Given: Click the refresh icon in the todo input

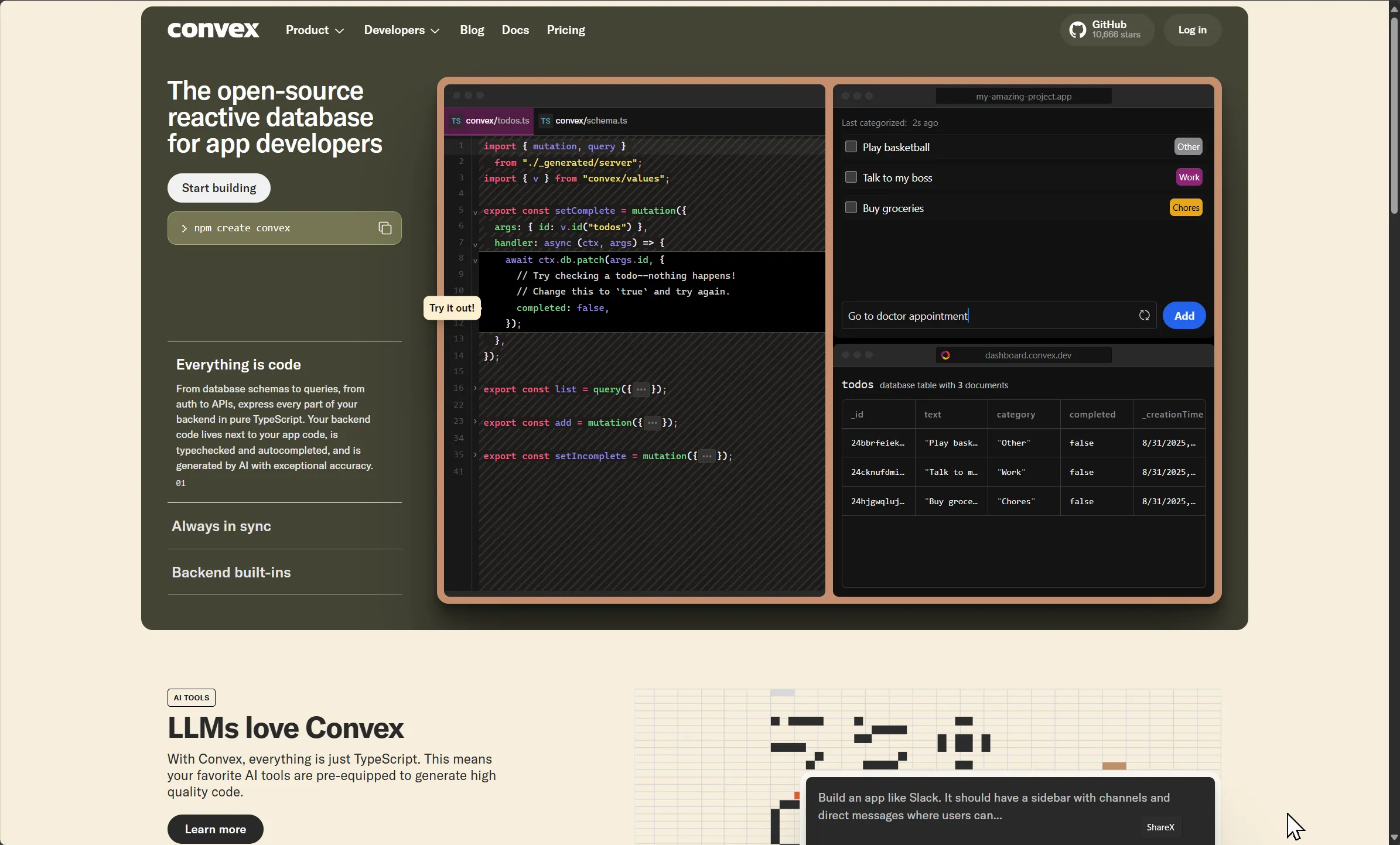Looking at the screenshot, I should point(1144,316).
